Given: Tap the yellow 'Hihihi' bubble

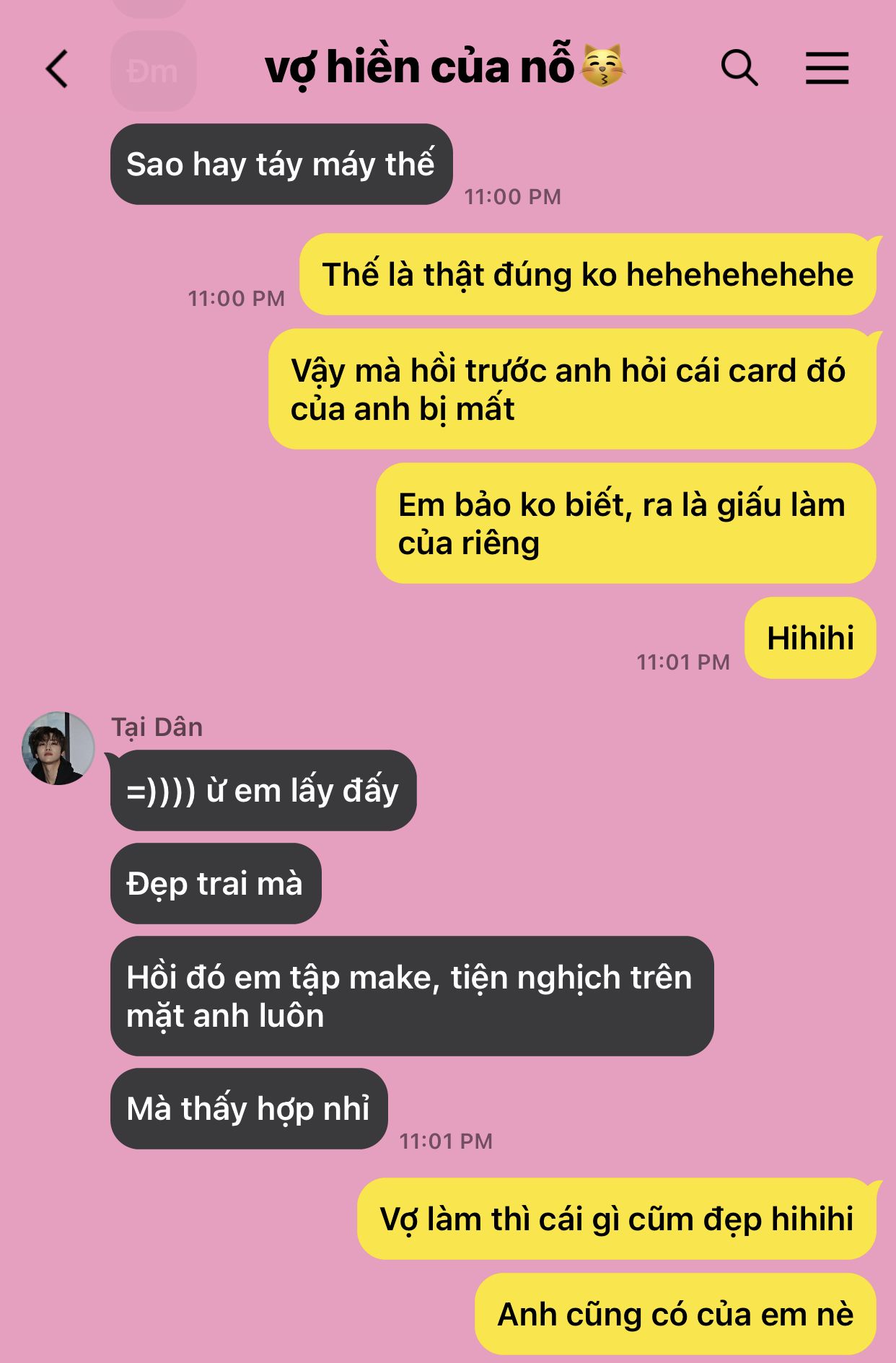Looking at the screenshot, I should (x=810, y=638).
